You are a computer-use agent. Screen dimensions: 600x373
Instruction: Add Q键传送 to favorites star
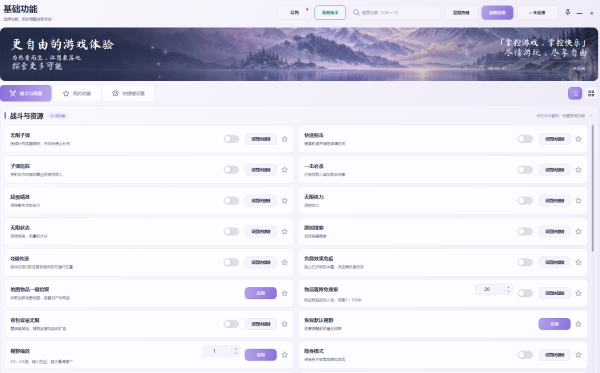(x=284, y=262)
